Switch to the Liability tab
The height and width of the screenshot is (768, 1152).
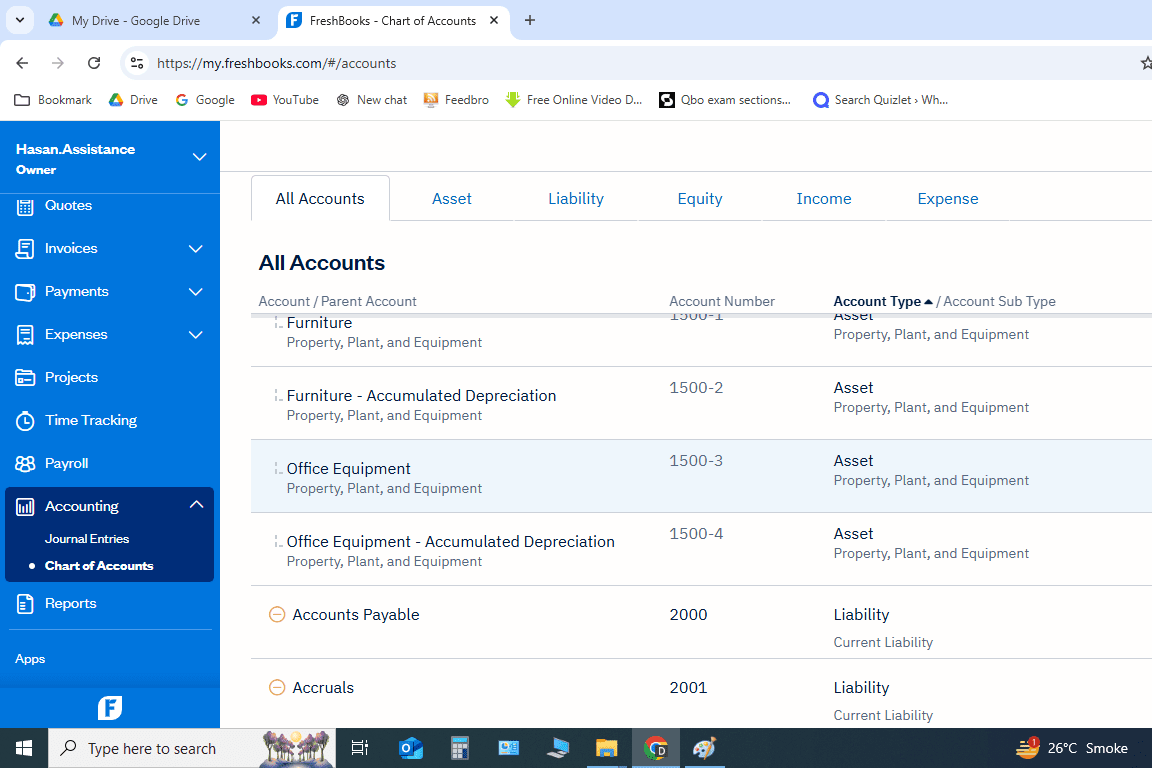tap(576, 198)
